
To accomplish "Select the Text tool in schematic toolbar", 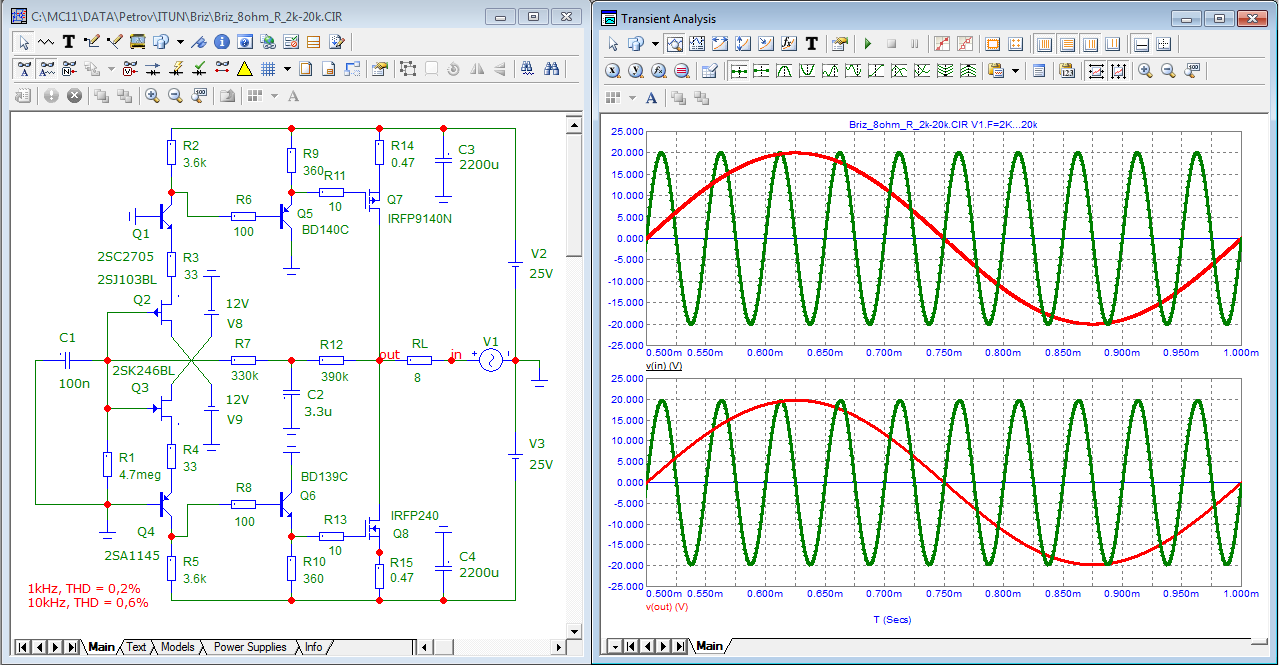I will [69, 42].
